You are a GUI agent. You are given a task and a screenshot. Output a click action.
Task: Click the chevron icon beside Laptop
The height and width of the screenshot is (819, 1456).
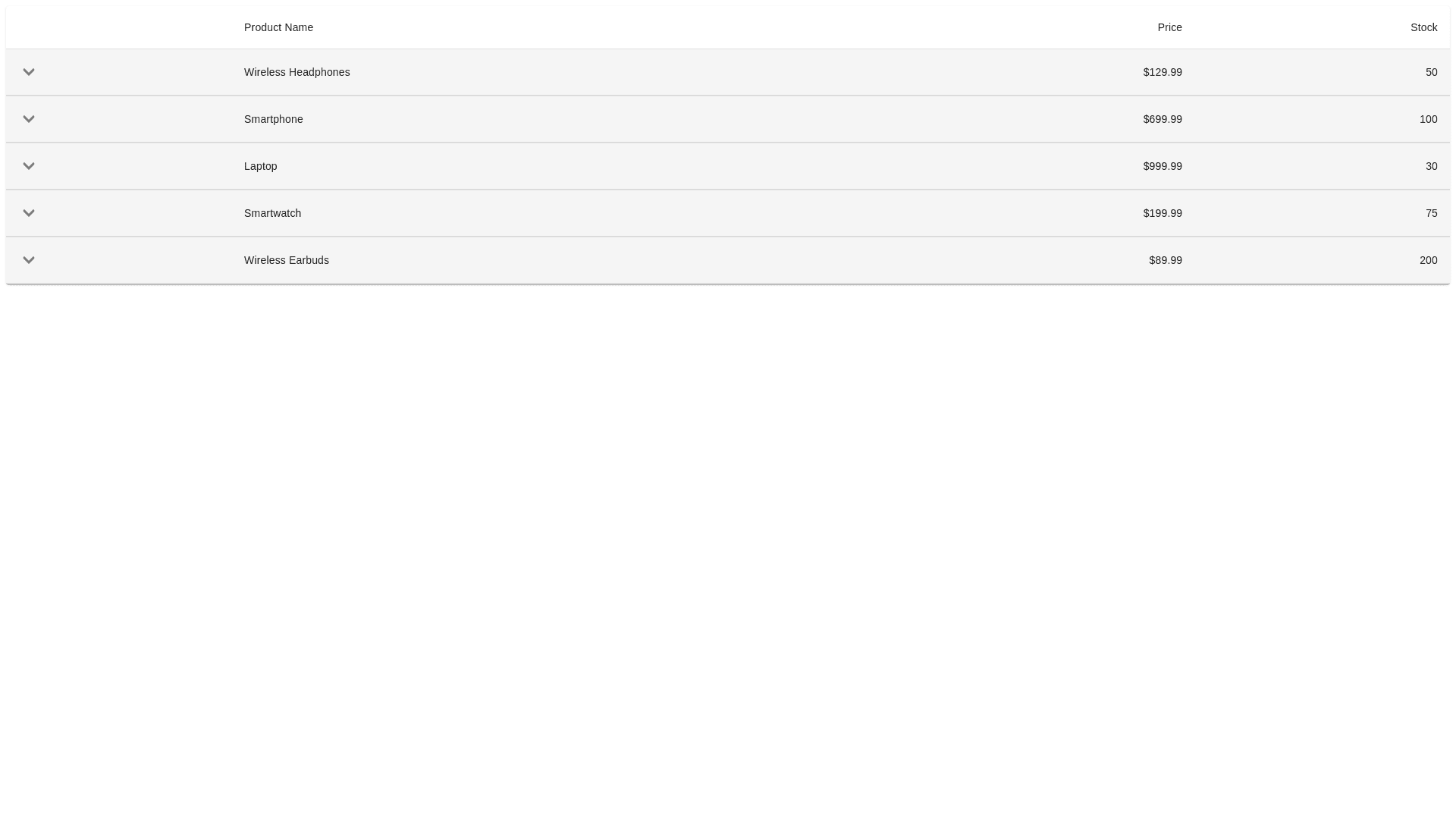(x=29, y=166)
